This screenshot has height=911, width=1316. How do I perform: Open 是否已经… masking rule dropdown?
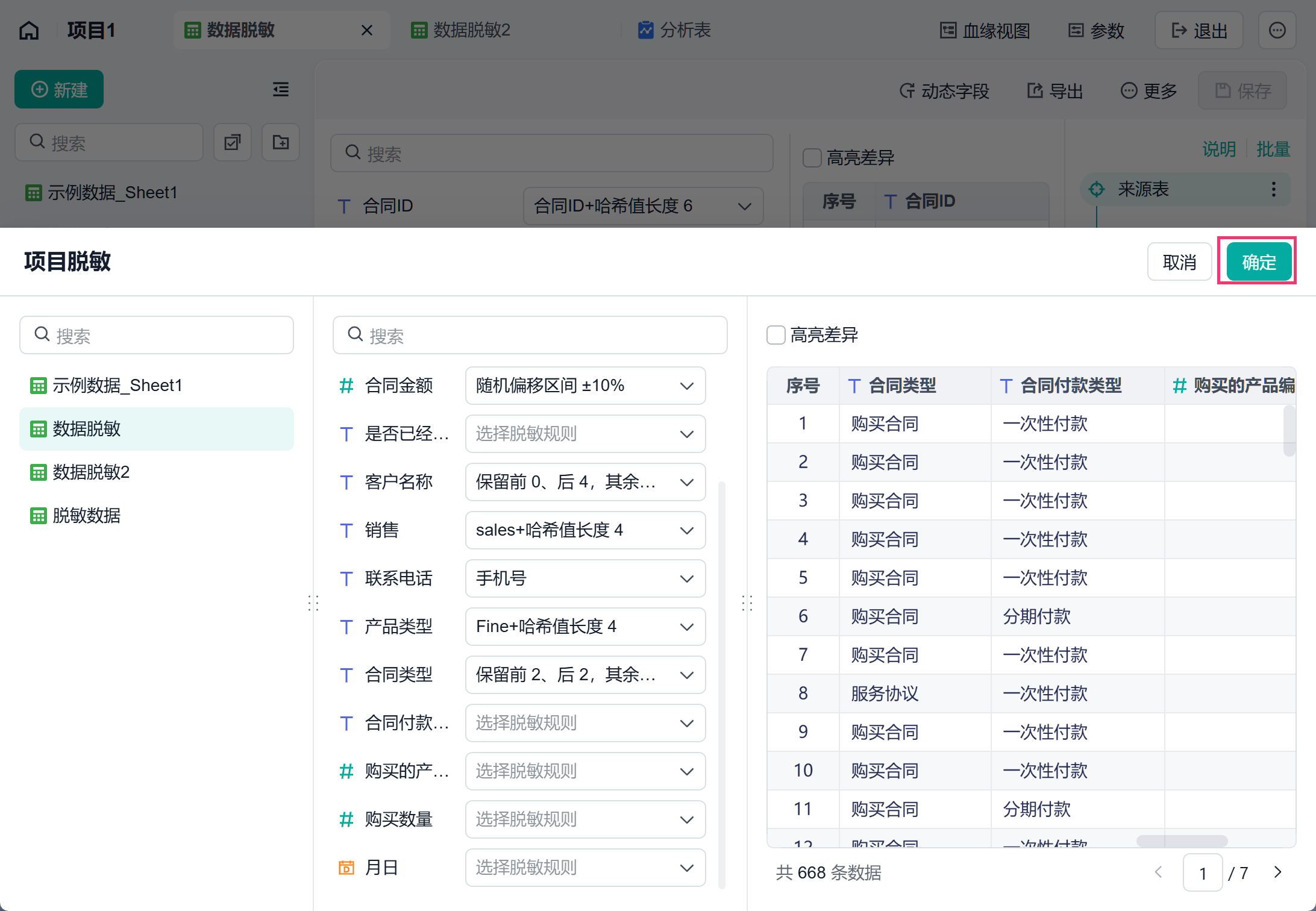tap(585, 434)
